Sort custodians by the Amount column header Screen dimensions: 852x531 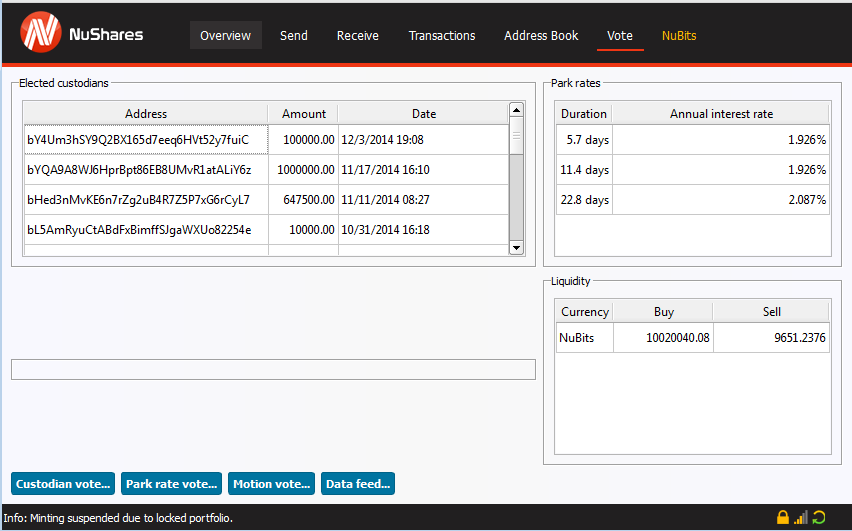point(303,114)
